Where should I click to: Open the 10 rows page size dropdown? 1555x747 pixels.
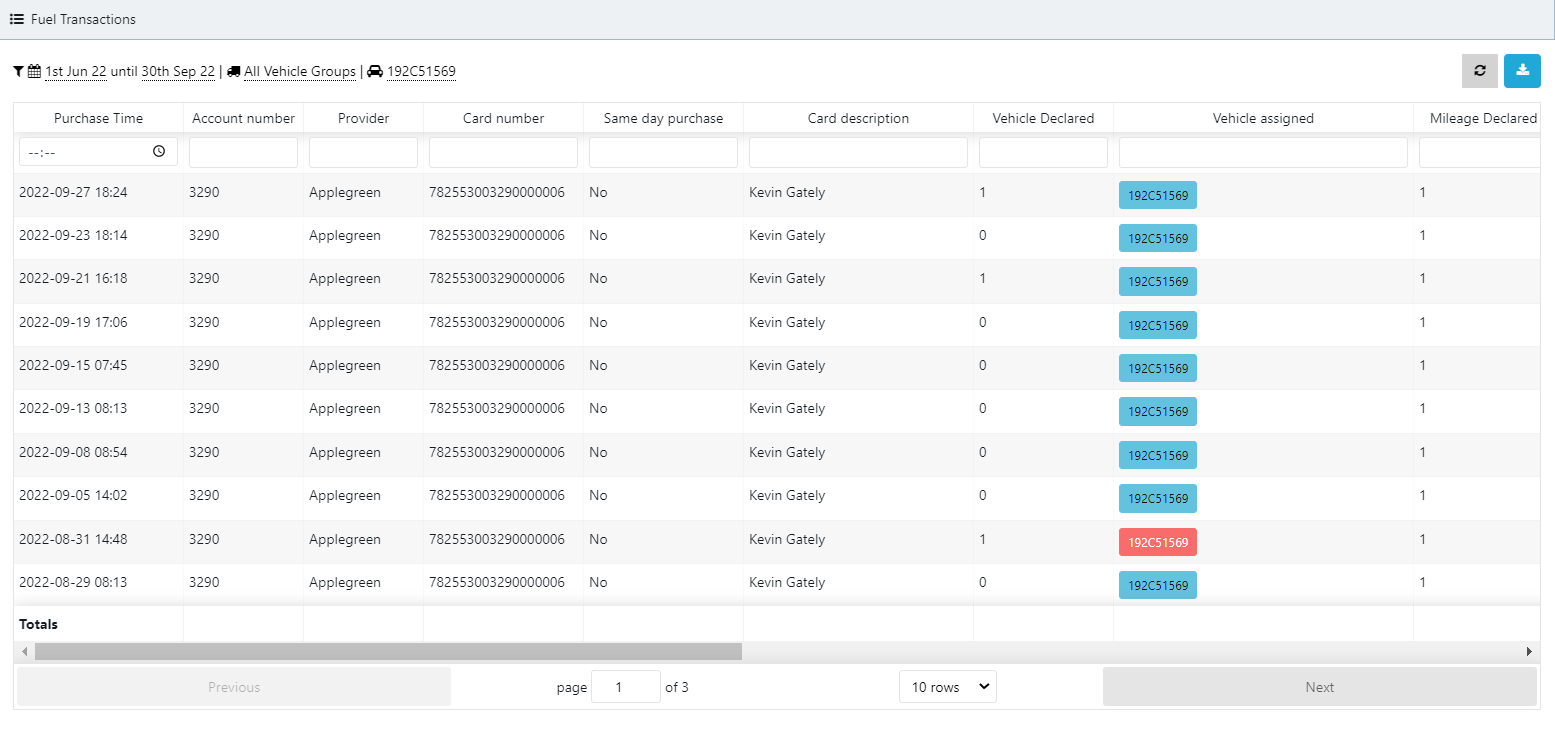click(x=948, y=687)
